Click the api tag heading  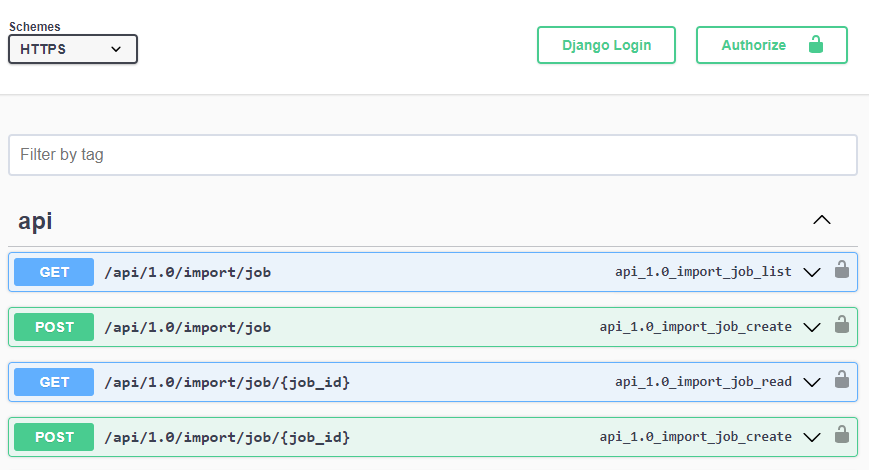(36, 221)
